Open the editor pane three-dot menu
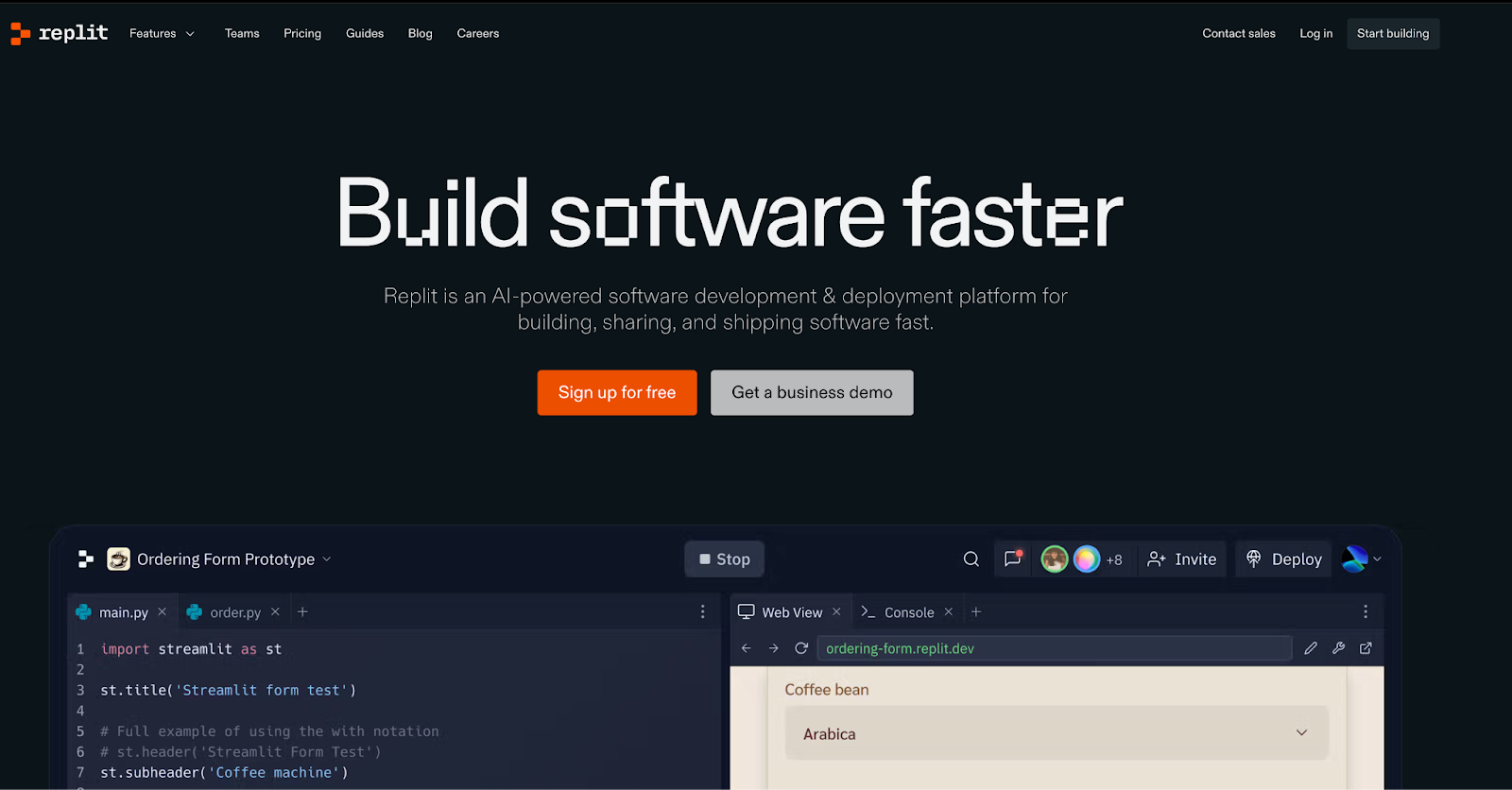Screen dimensions: 1512x790 (702, 611)
